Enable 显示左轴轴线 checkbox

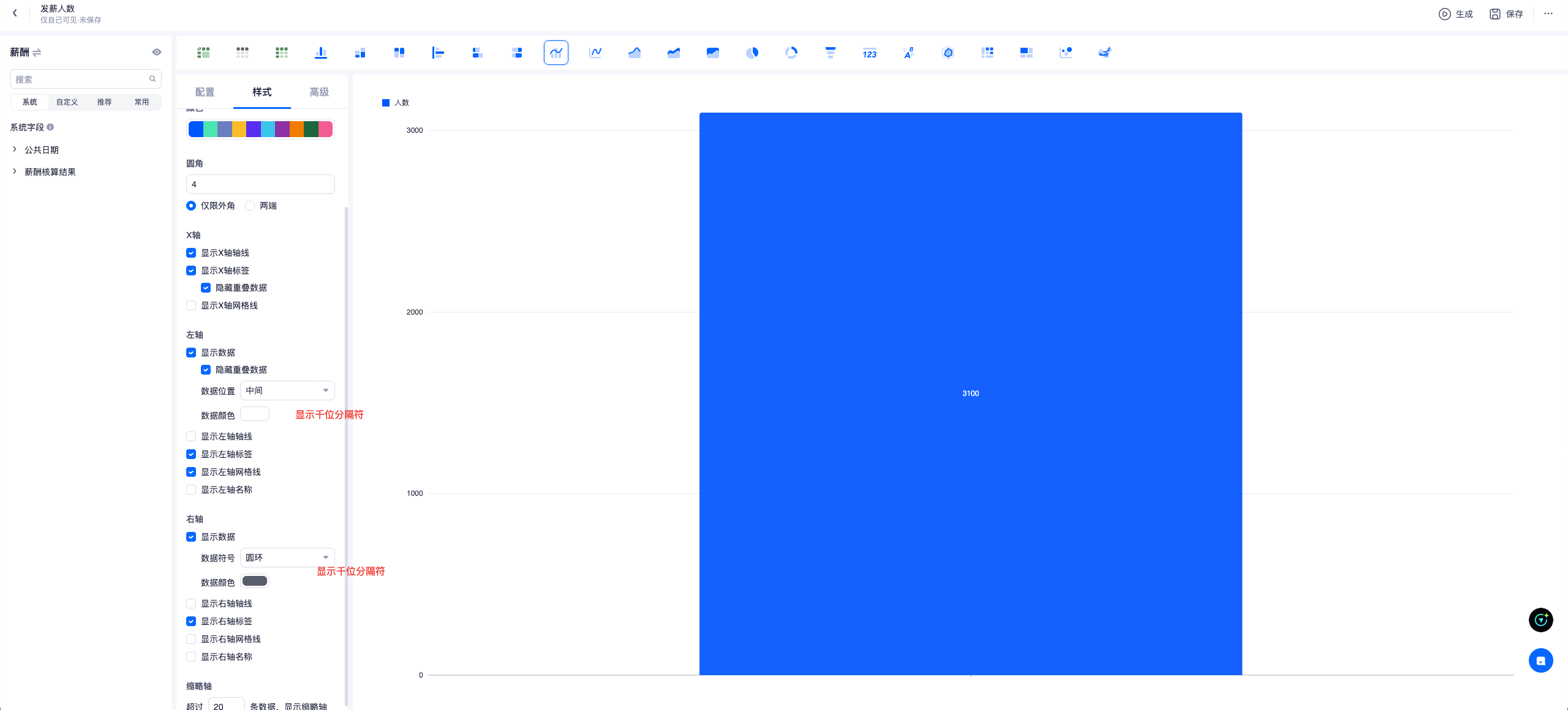click(x=191, y=436)
